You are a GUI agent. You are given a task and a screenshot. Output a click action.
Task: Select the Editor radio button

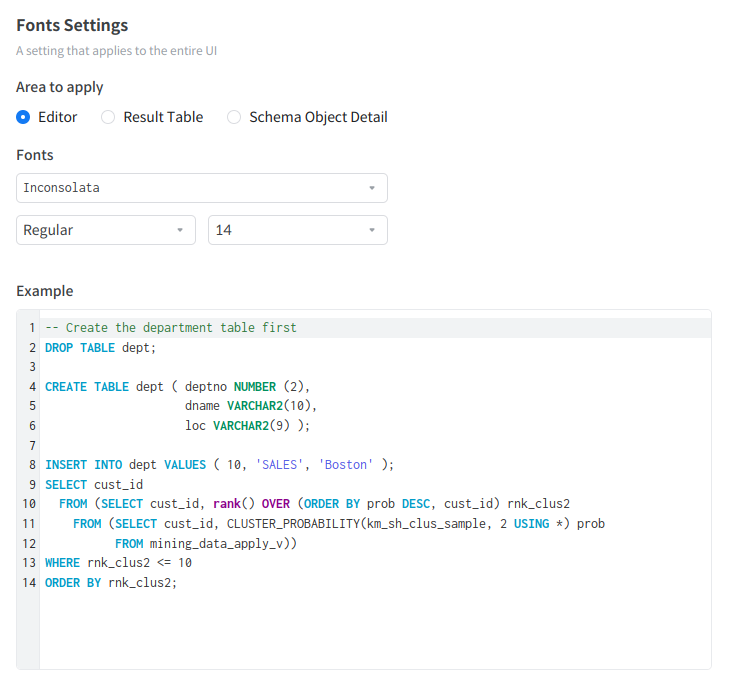pos(23,117)
